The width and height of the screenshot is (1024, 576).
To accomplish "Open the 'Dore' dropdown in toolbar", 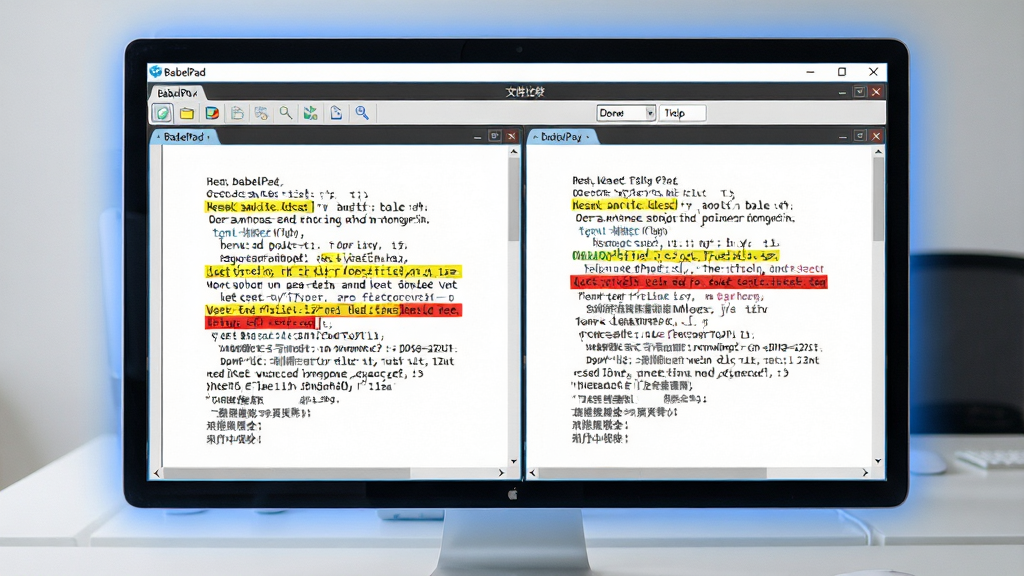I will click(x=626, y=113).
